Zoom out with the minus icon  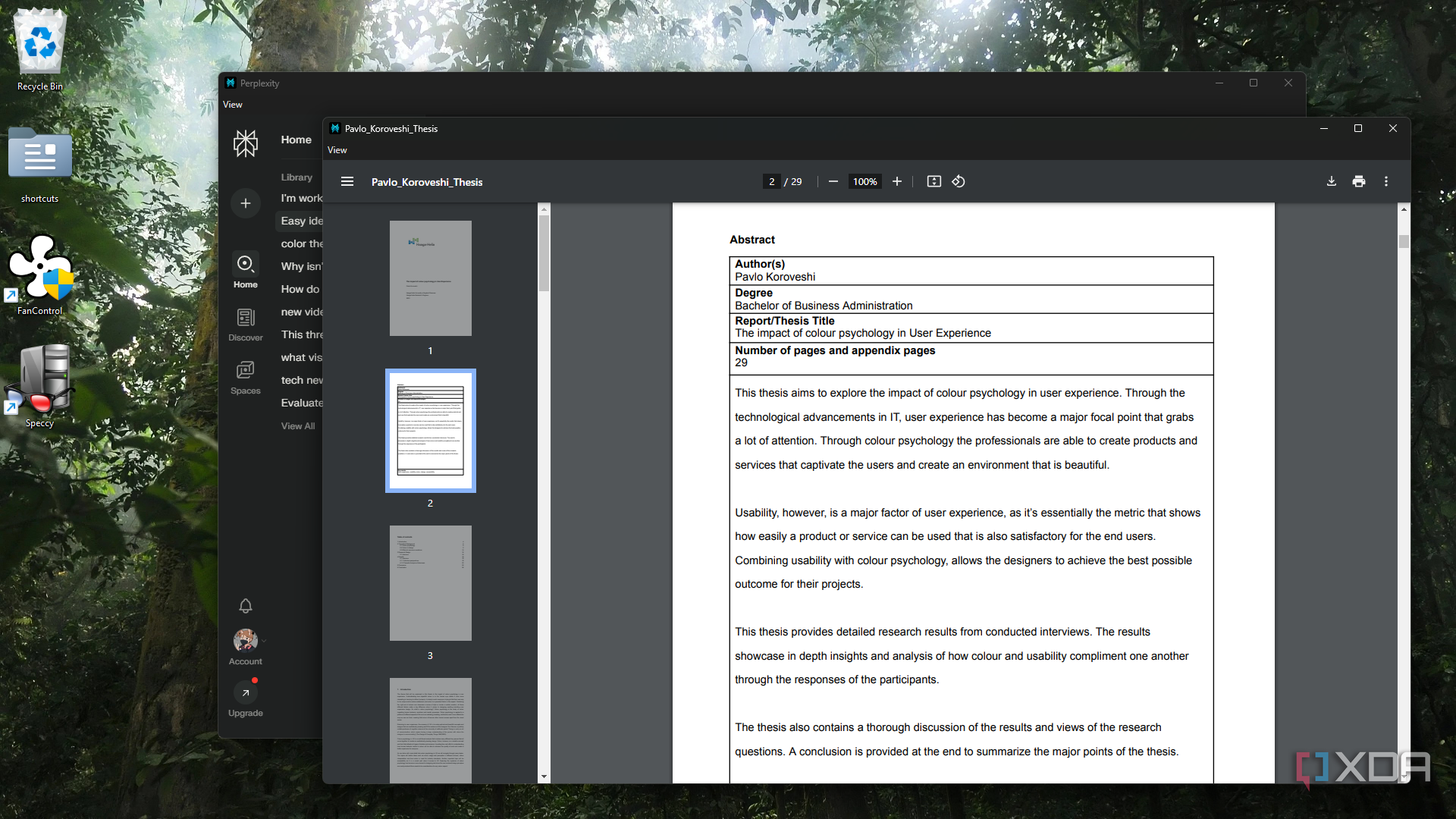point(833,182)
